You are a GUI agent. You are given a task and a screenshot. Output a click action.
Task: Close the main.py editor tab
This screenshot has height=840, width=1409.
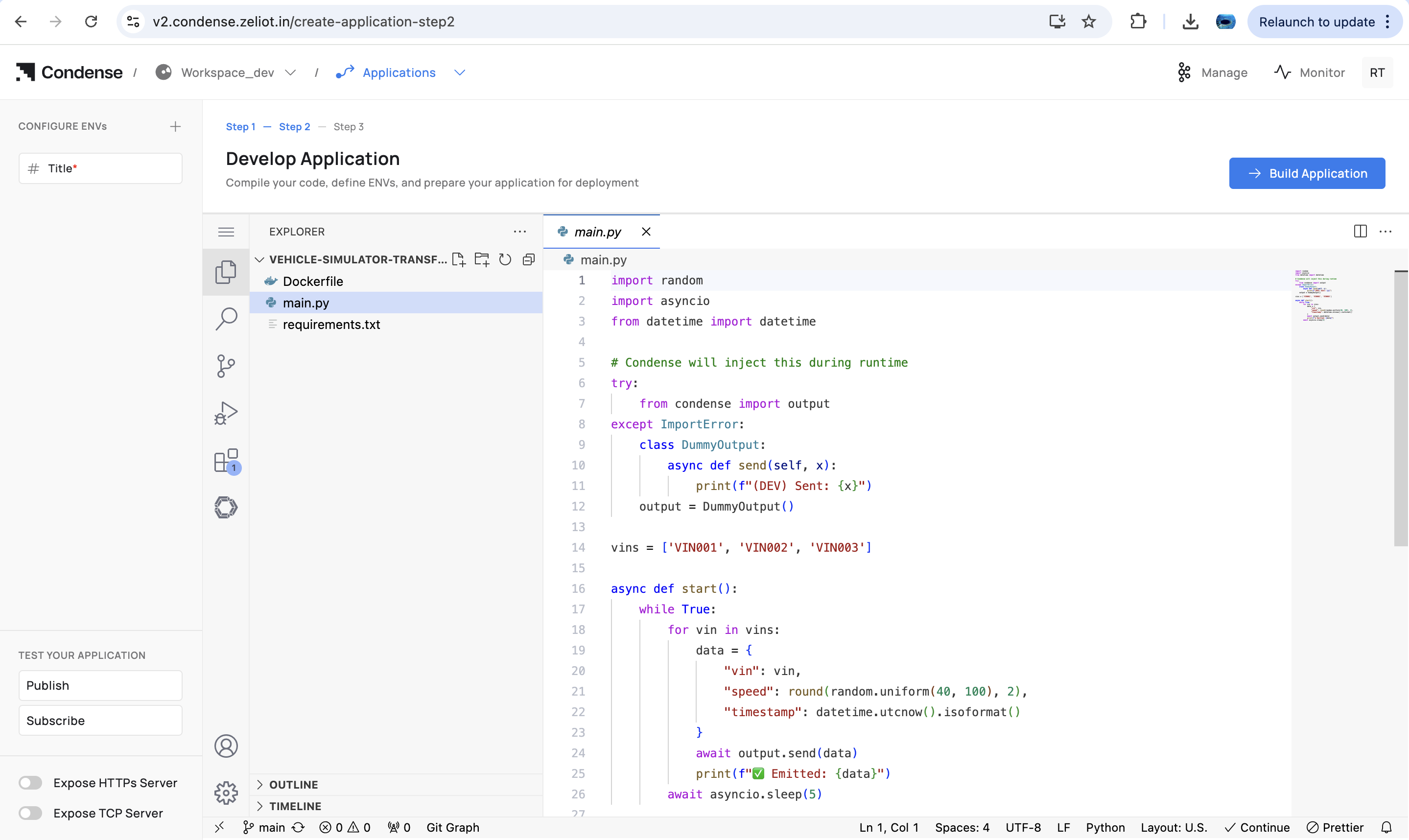(x=646, y=232)
